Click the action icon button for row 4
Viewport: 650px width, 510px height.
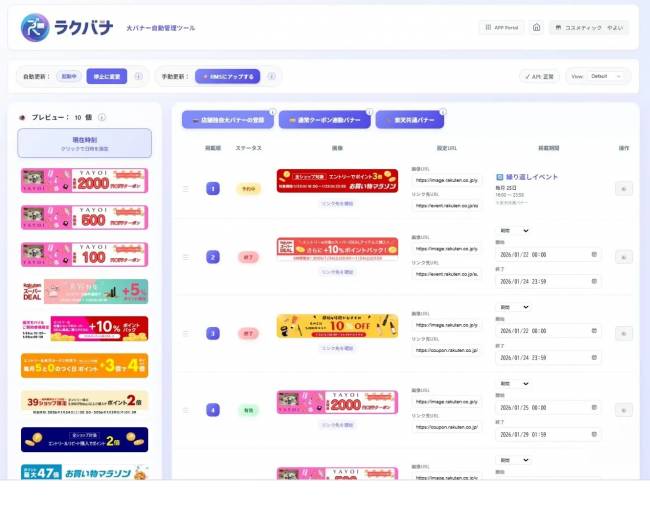pos(623,409)
